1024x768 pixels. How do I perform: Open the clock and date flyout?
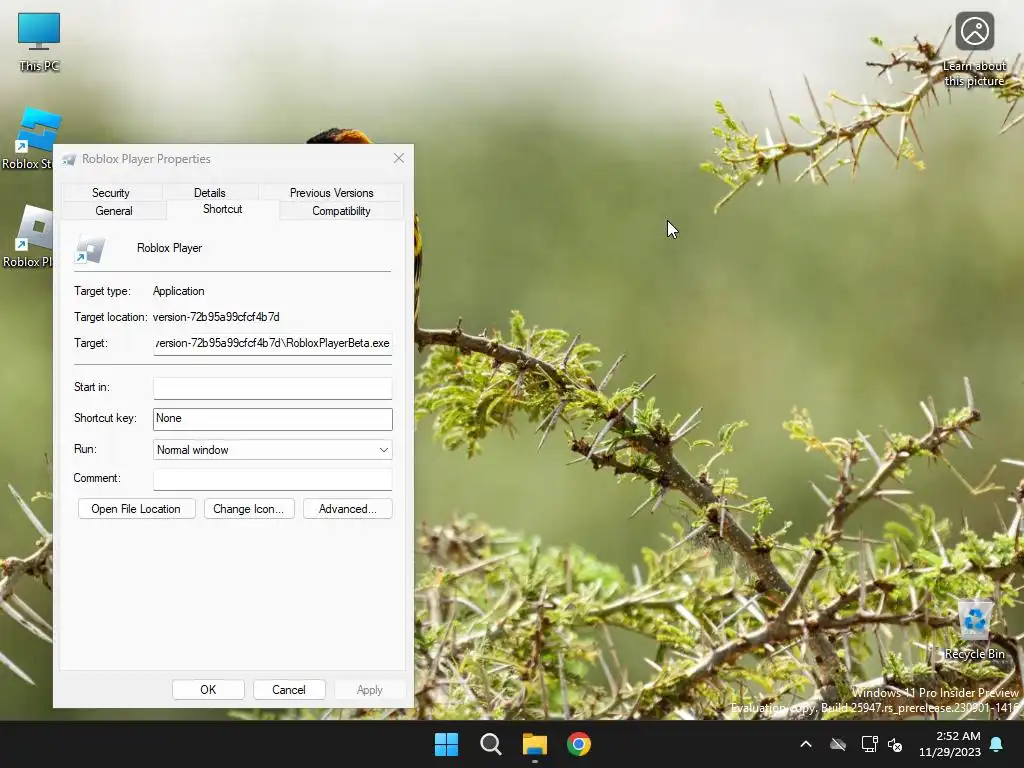950,744
